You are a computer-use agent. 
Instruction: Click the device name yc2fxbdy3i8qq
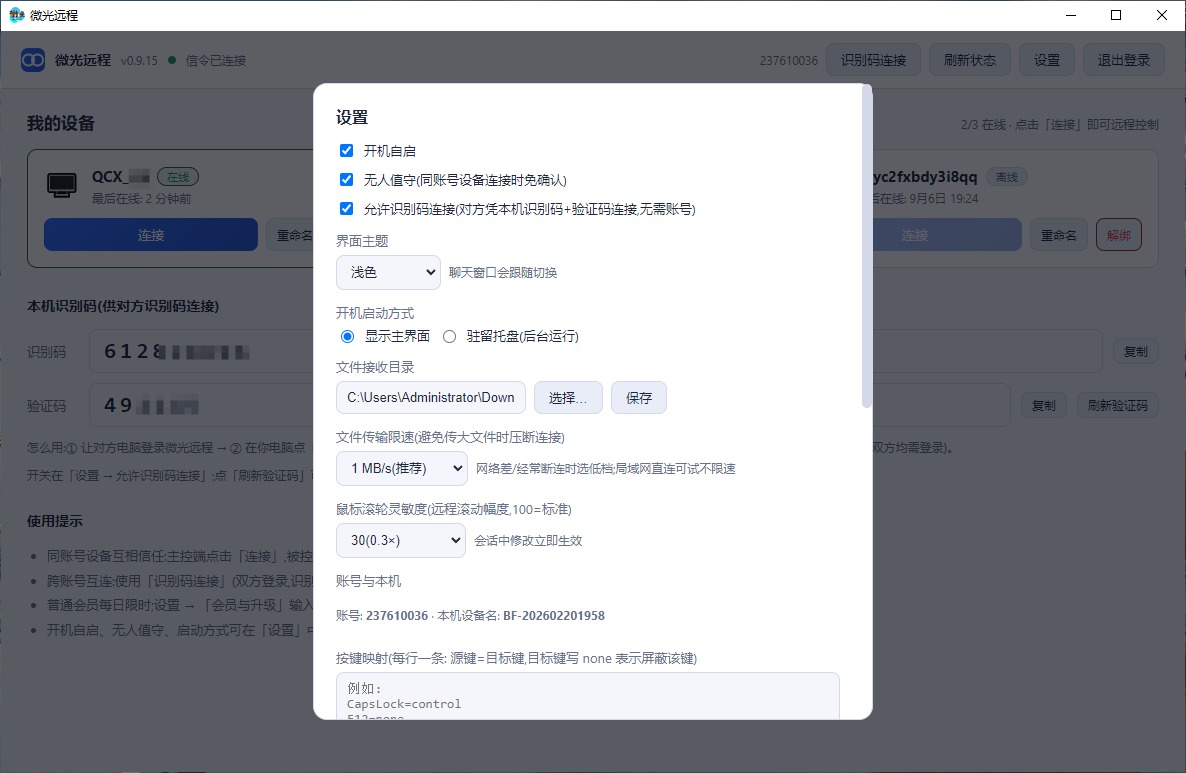click(x=925, y=177)
